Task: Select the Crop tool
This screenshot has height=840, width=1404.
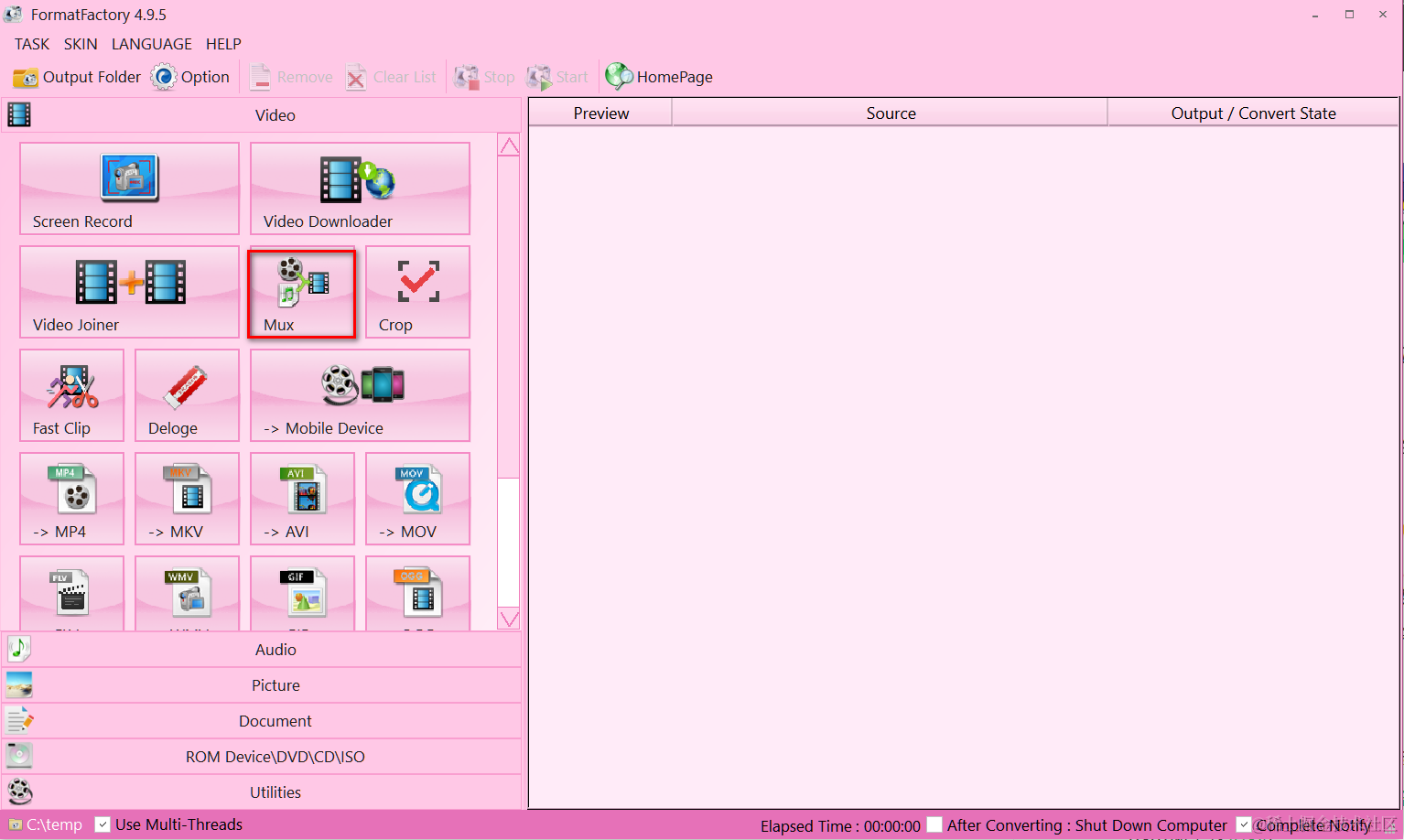Action: 417,292
